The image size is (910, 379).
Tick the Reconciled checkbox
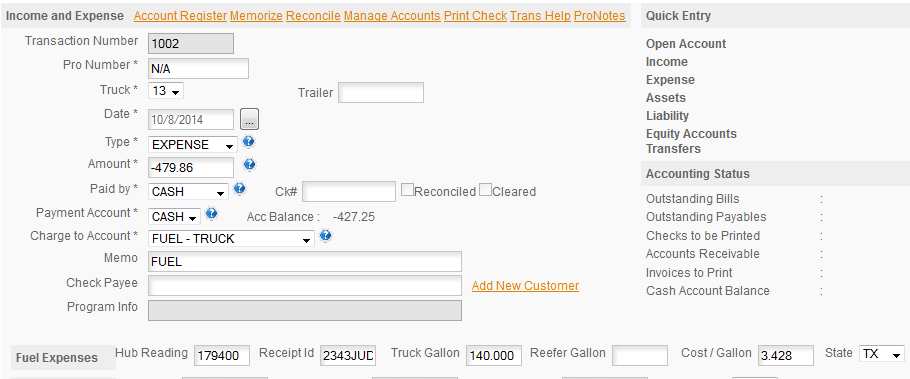click(407, 190)
